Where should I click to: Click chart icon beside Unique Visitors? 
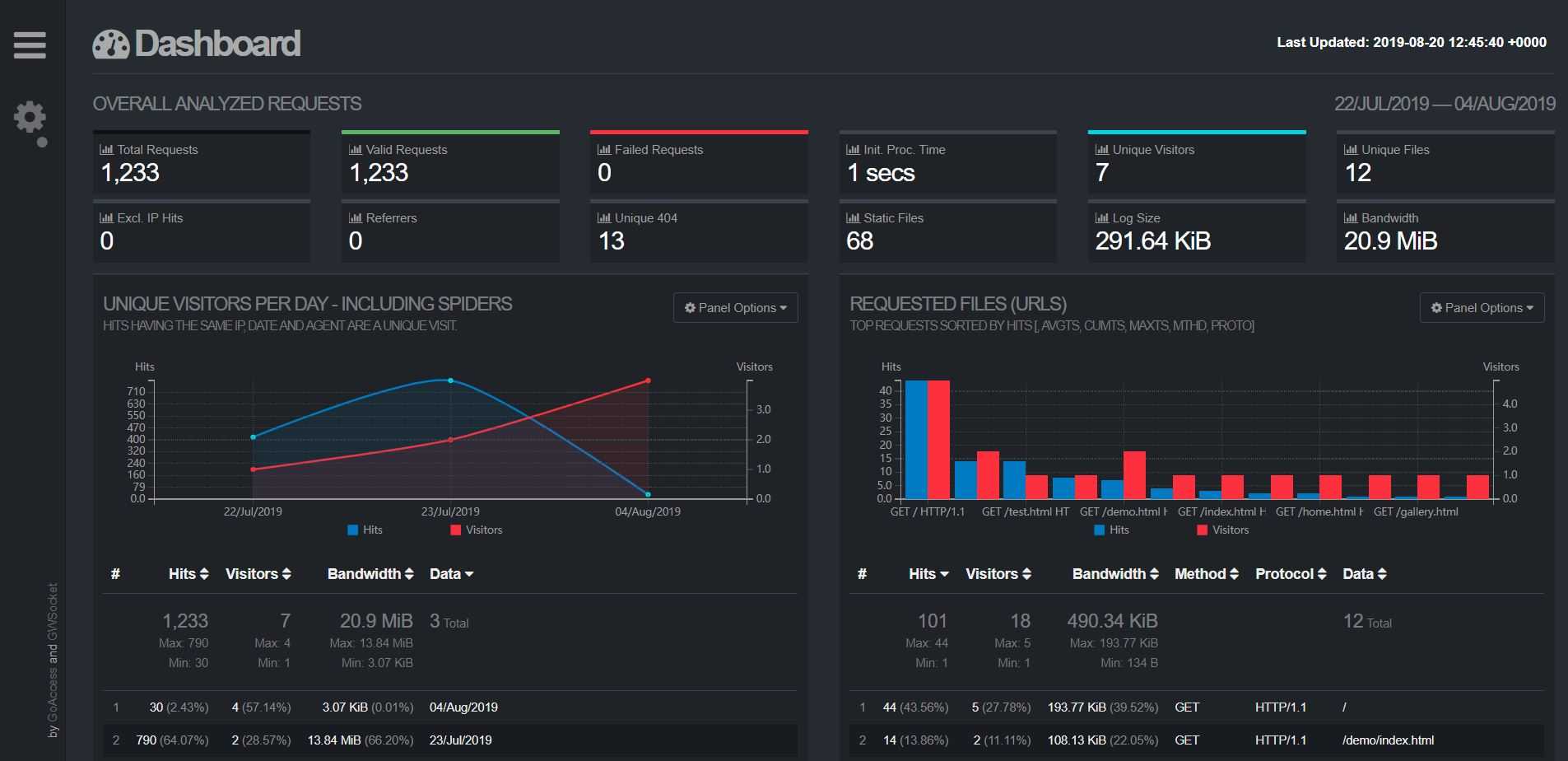[x=1102, y=150]
